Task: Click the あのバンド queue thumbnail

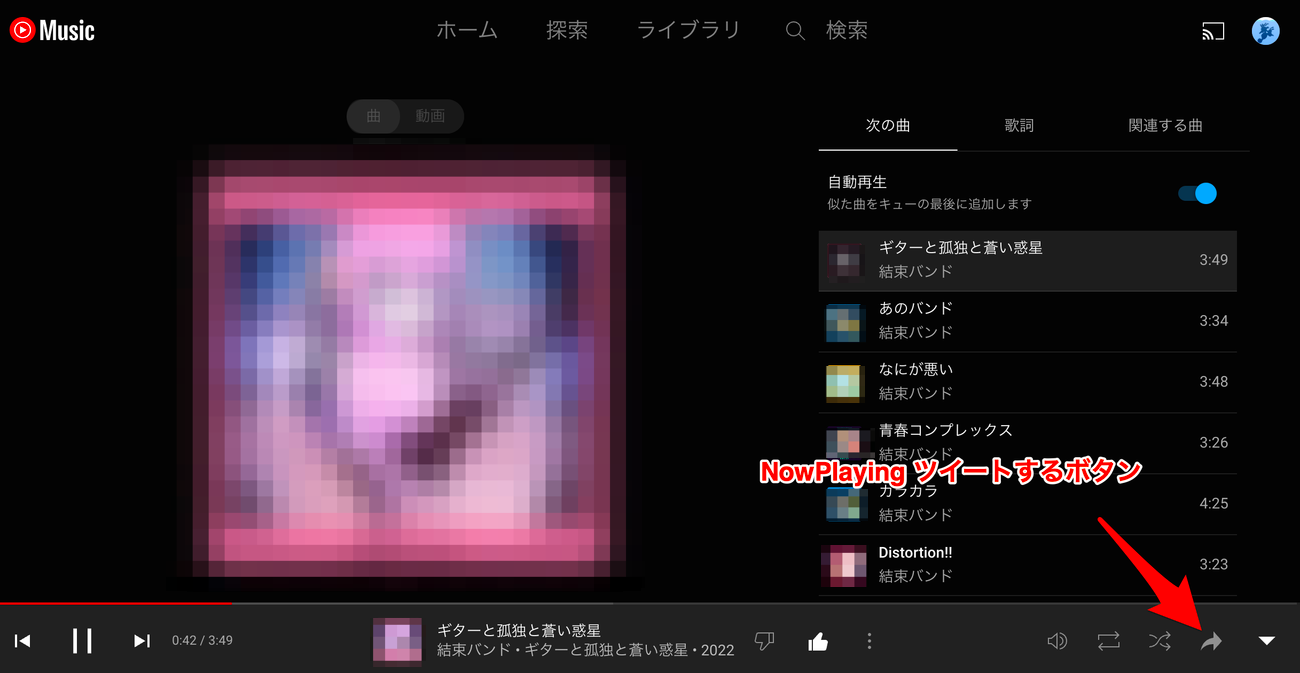Action: click(x=845, y=322)
